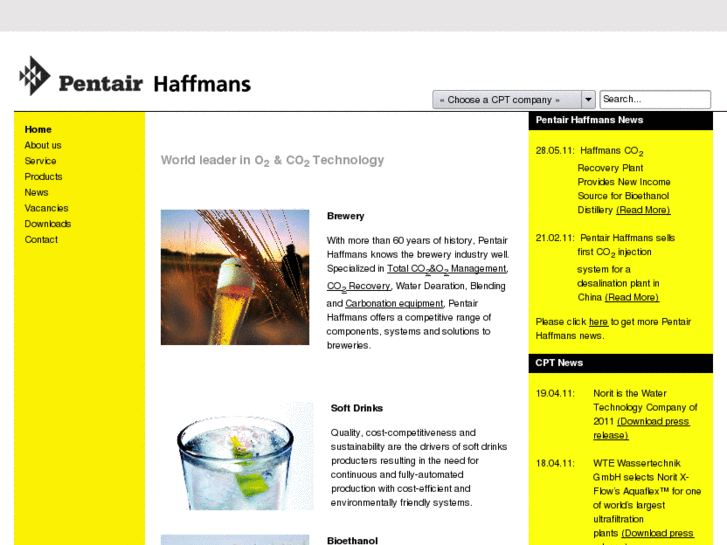Image resolution: width=727 pixels, height=545 pixels.
Task: Click the soft drinks glass image
Action: [x=237, y=456]
